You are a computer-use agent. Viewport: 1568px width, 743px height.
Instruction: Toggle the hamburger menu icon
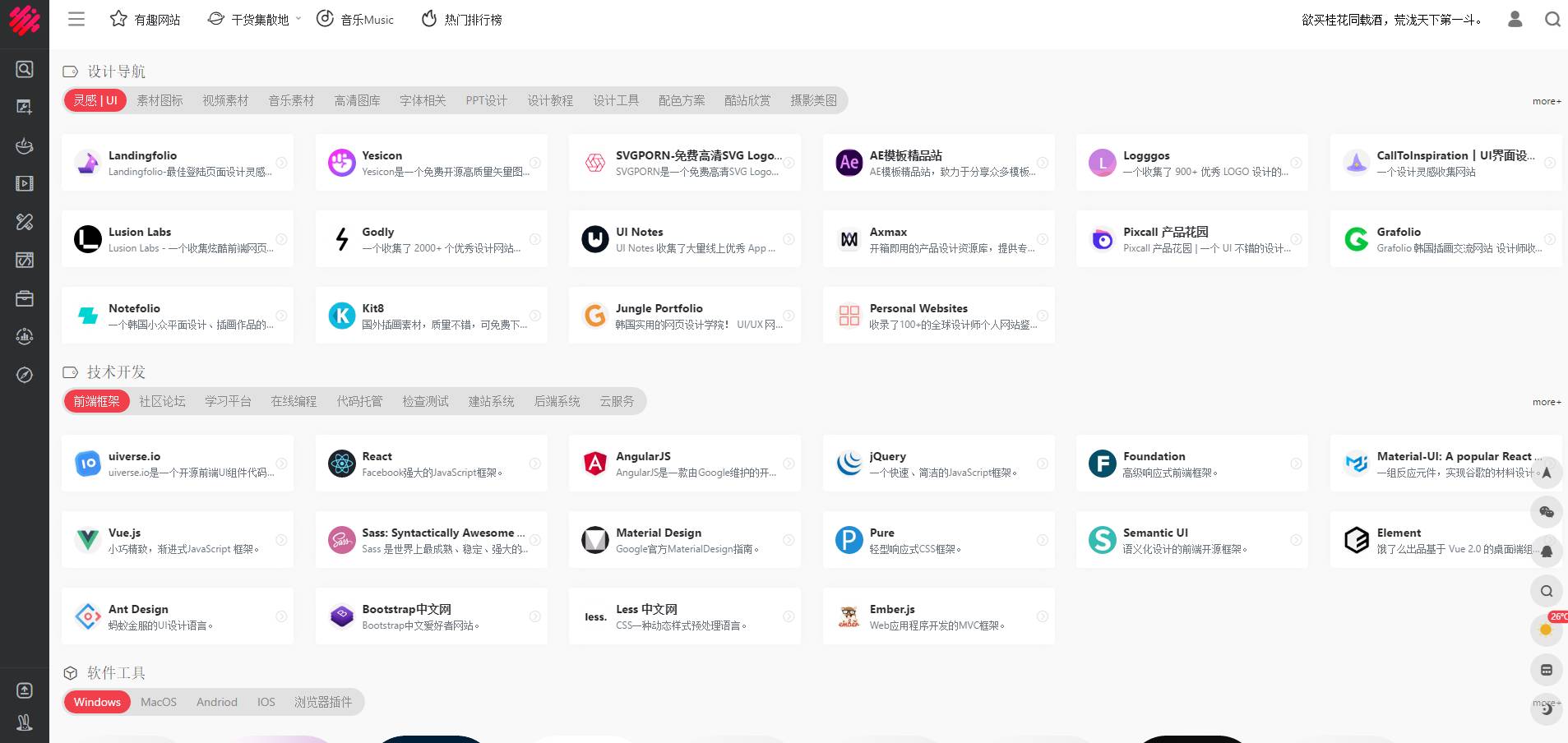[76, 19]
